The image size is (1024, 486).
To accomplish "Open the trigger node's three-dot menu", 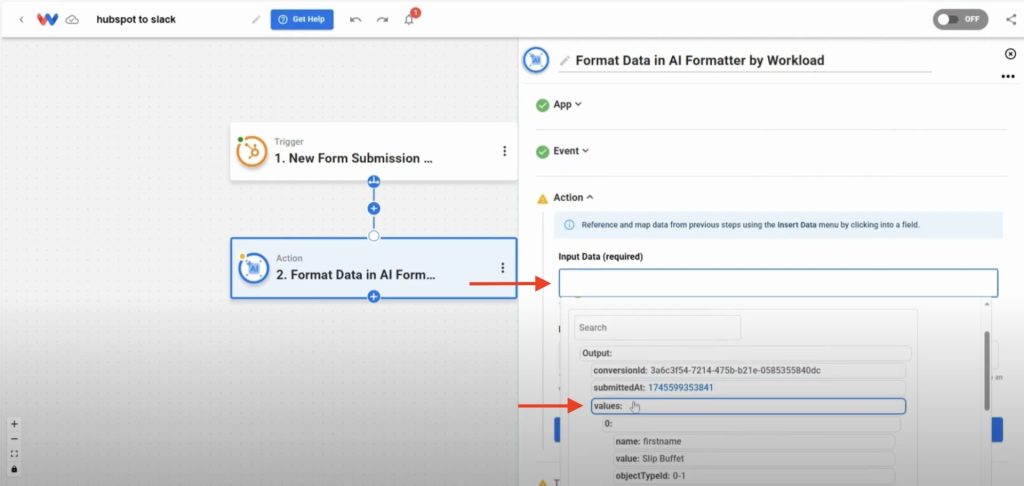I will pos(504,151).
